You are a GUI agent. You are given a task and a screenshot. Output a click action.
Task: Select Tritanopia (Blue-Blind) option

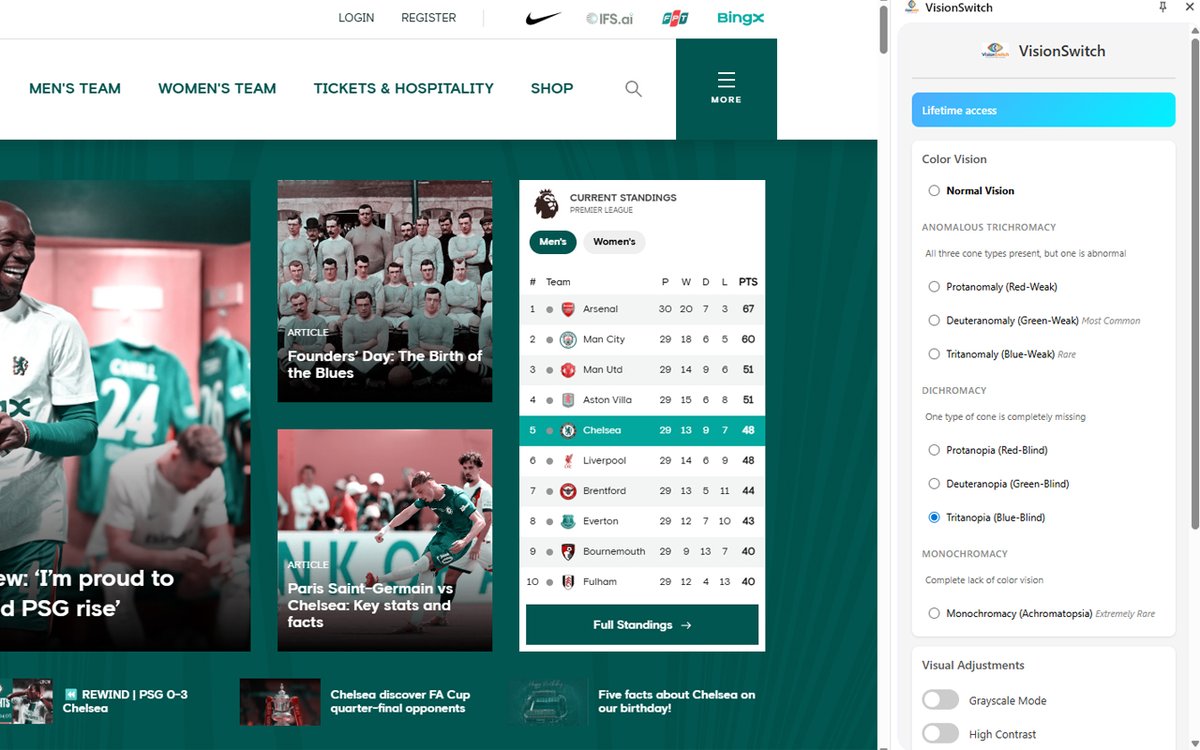[934, 517]
